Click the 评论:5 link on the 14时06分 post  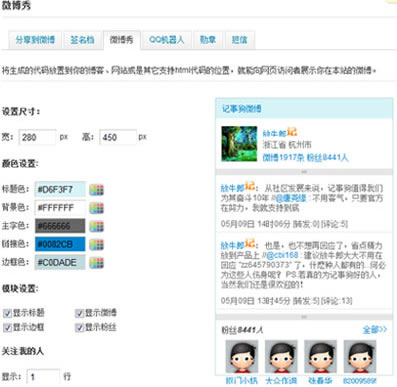pos(334,224)
